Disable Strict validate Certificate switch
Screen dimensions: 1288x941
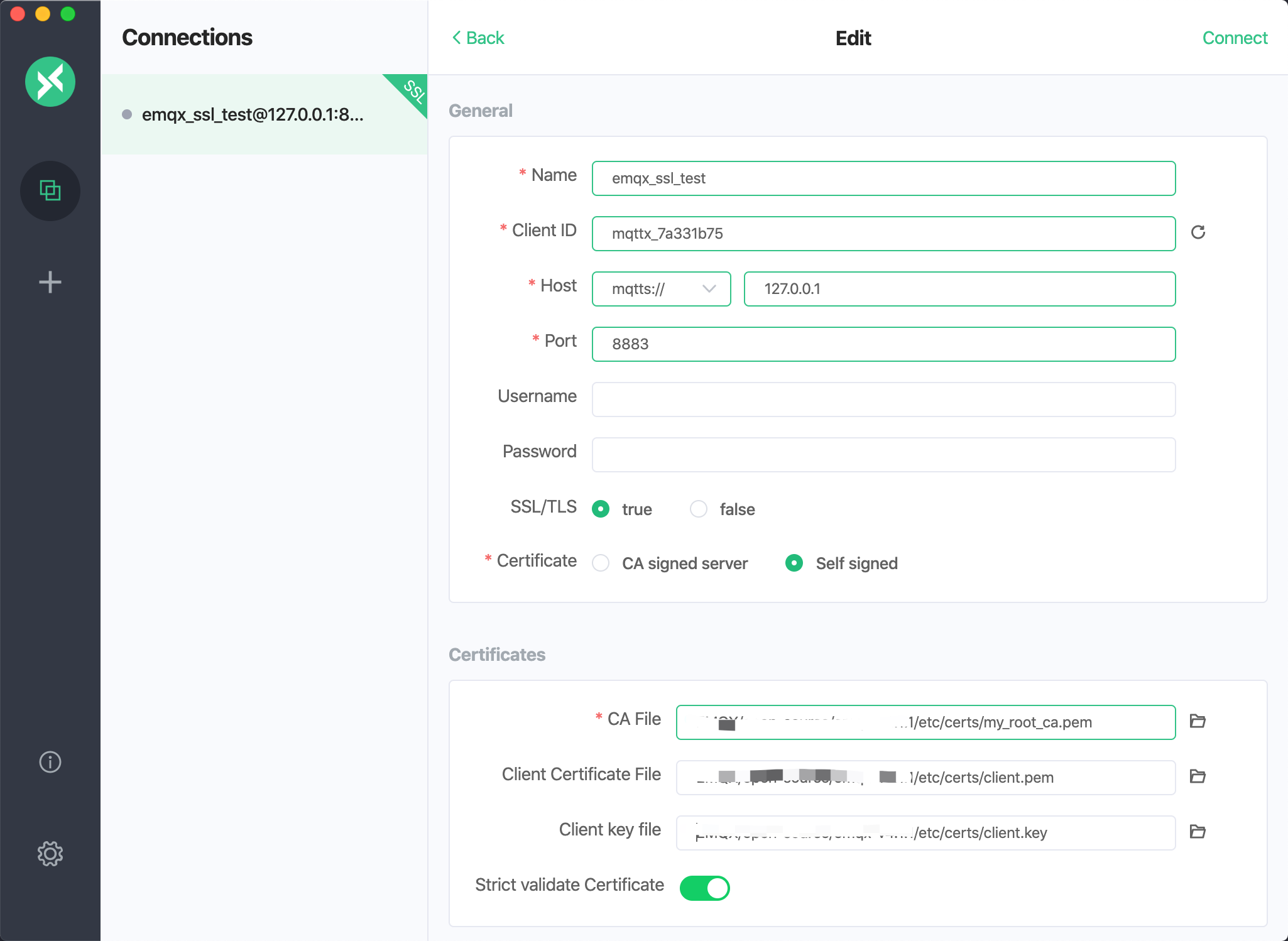(704, 888)
